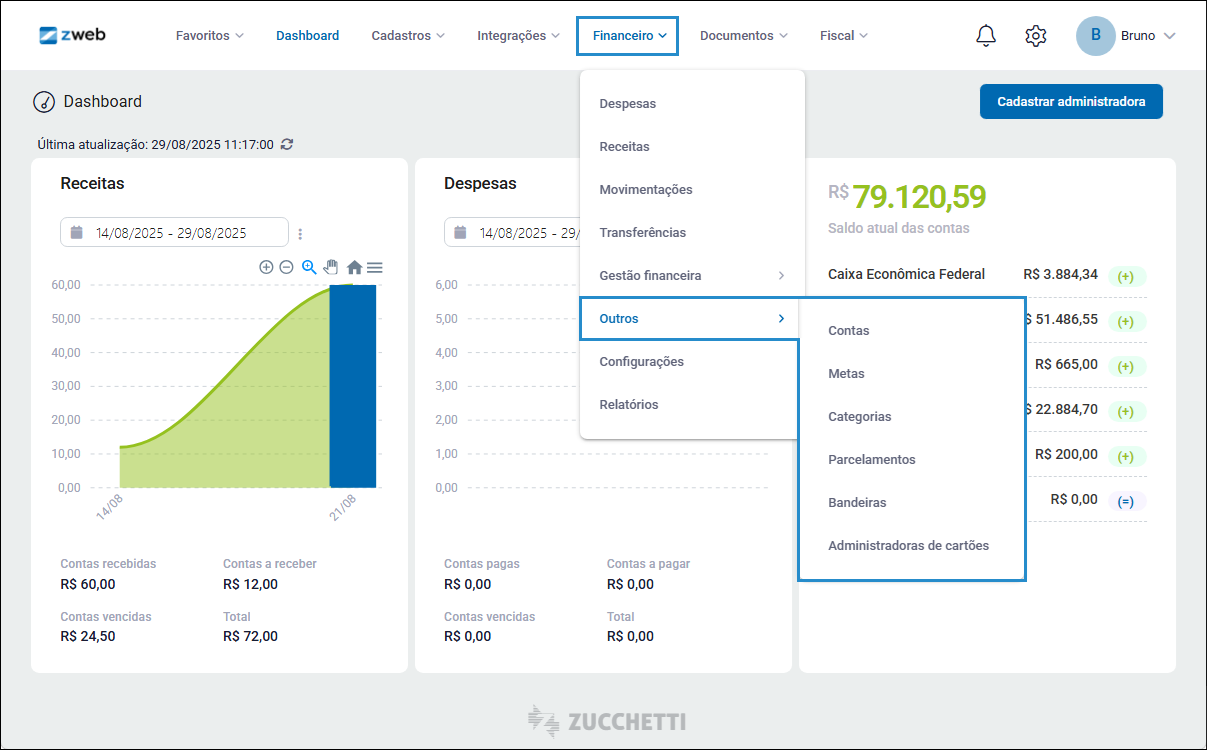The height and width of the screenshot is (750, 1207).
Task: Activate the hand panning tool on chart
Action: tap(331, 267)
